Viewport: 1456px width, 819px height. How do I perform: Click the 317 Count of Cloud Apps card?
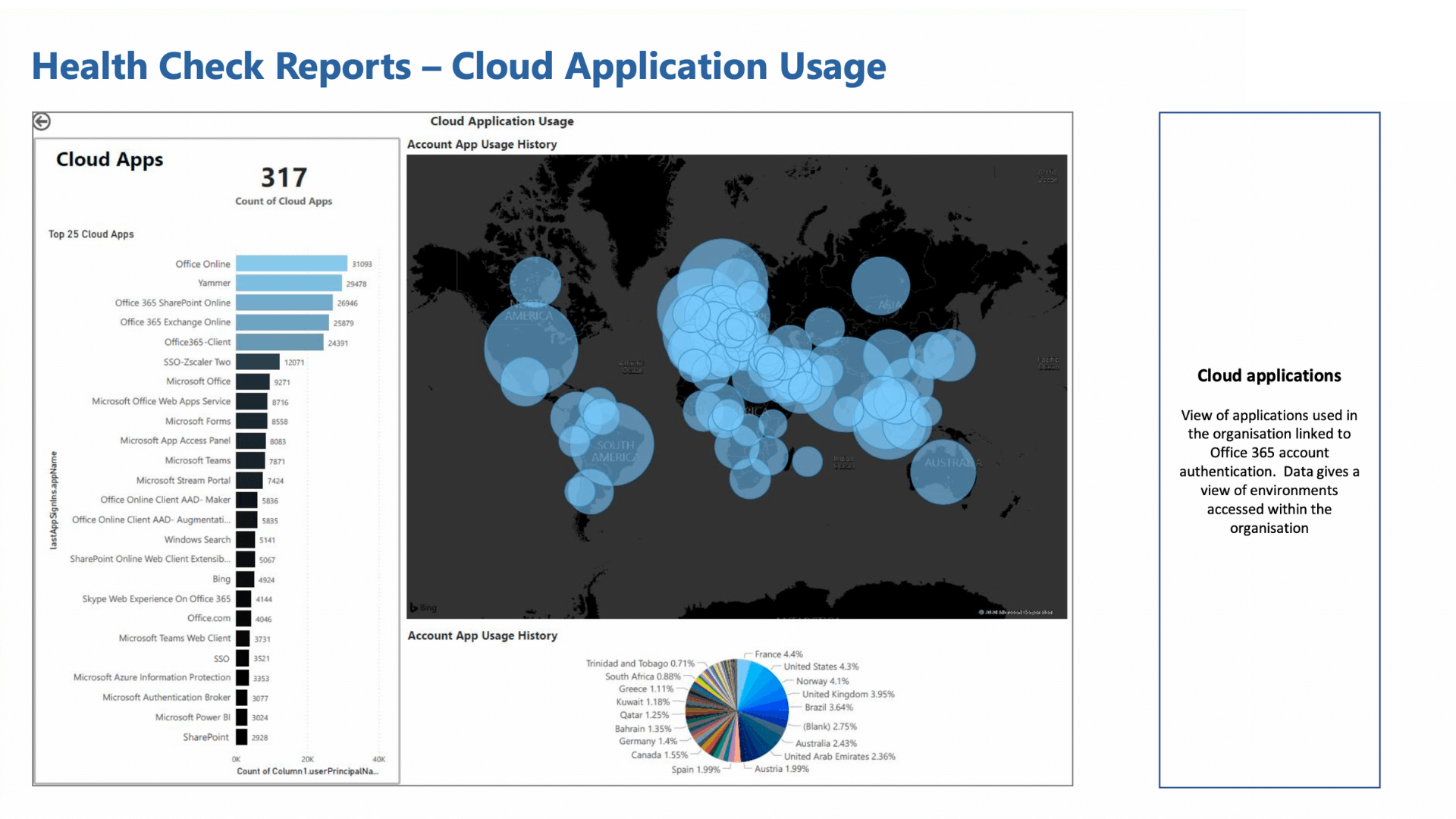[284, 186]
